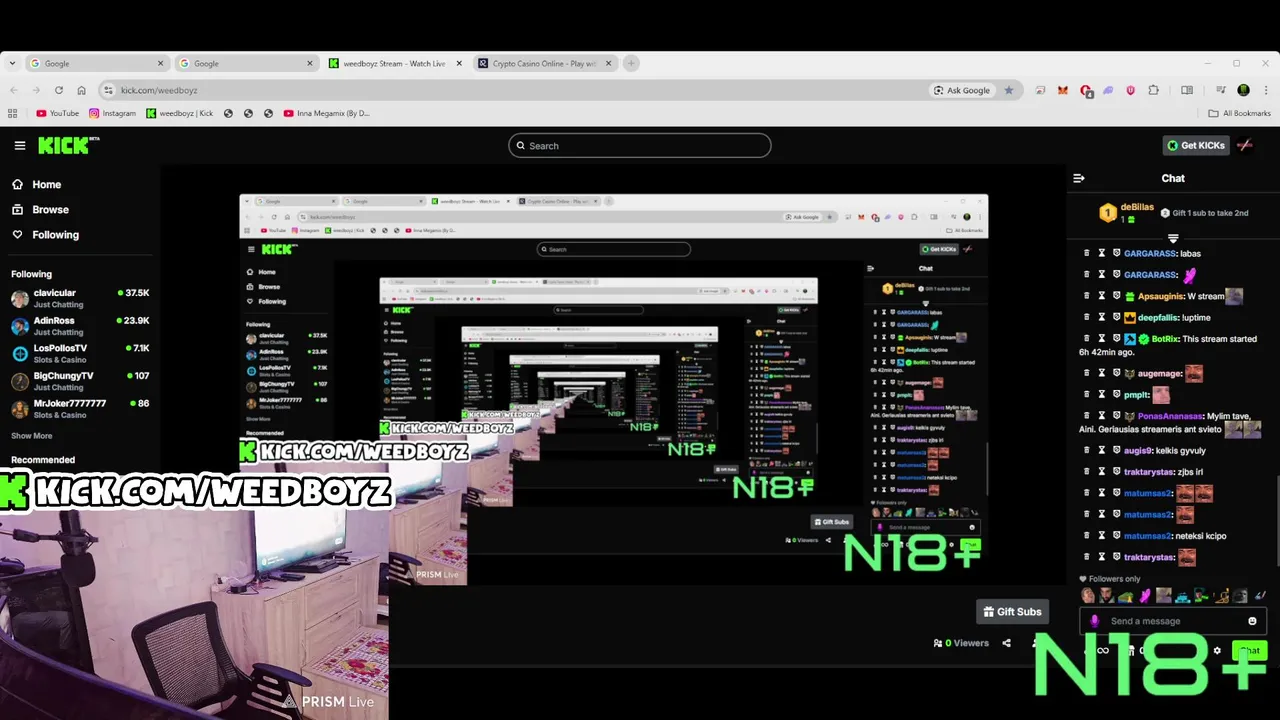The width and height of the screenshot is (1280, 720).
Task: Click the clavicular channel avatar
Action: tap(20, 299)
